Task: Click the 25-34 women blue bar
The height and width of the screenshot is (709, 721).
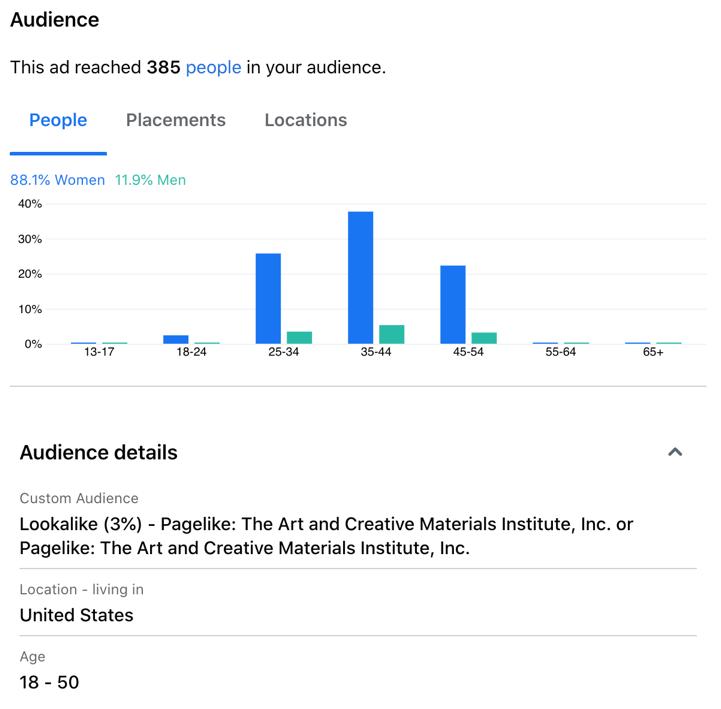Action: (268, 298)
